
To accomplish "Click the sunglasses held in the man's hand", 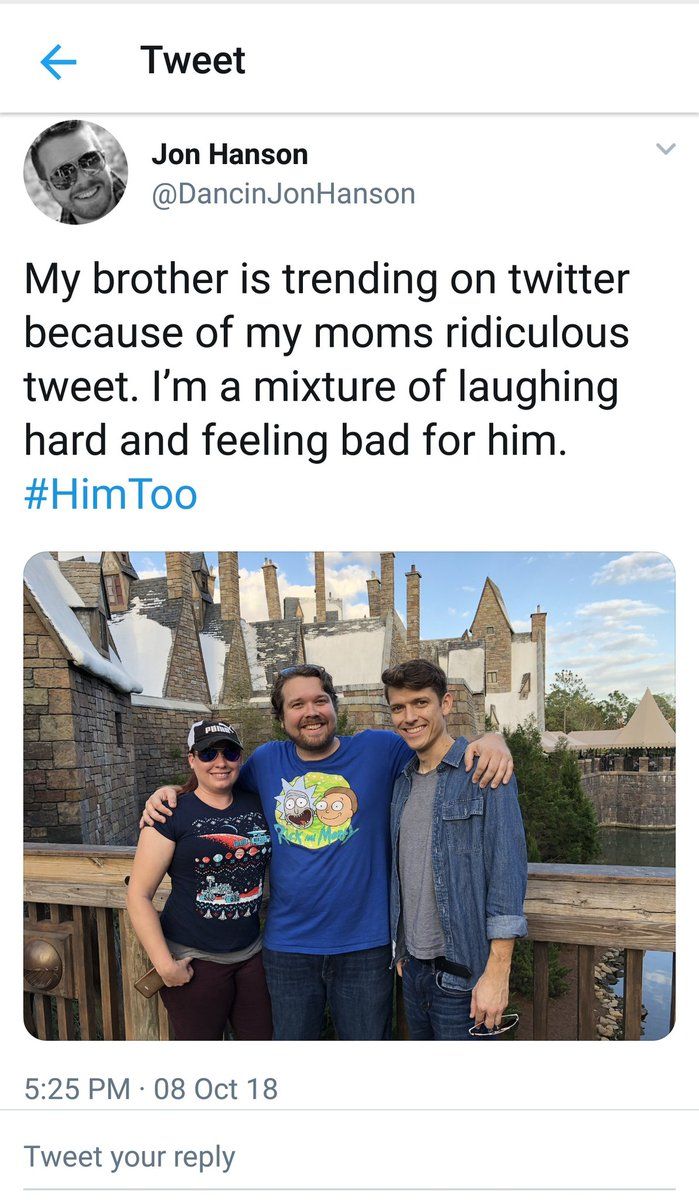I will click(x=493, y=1024).
